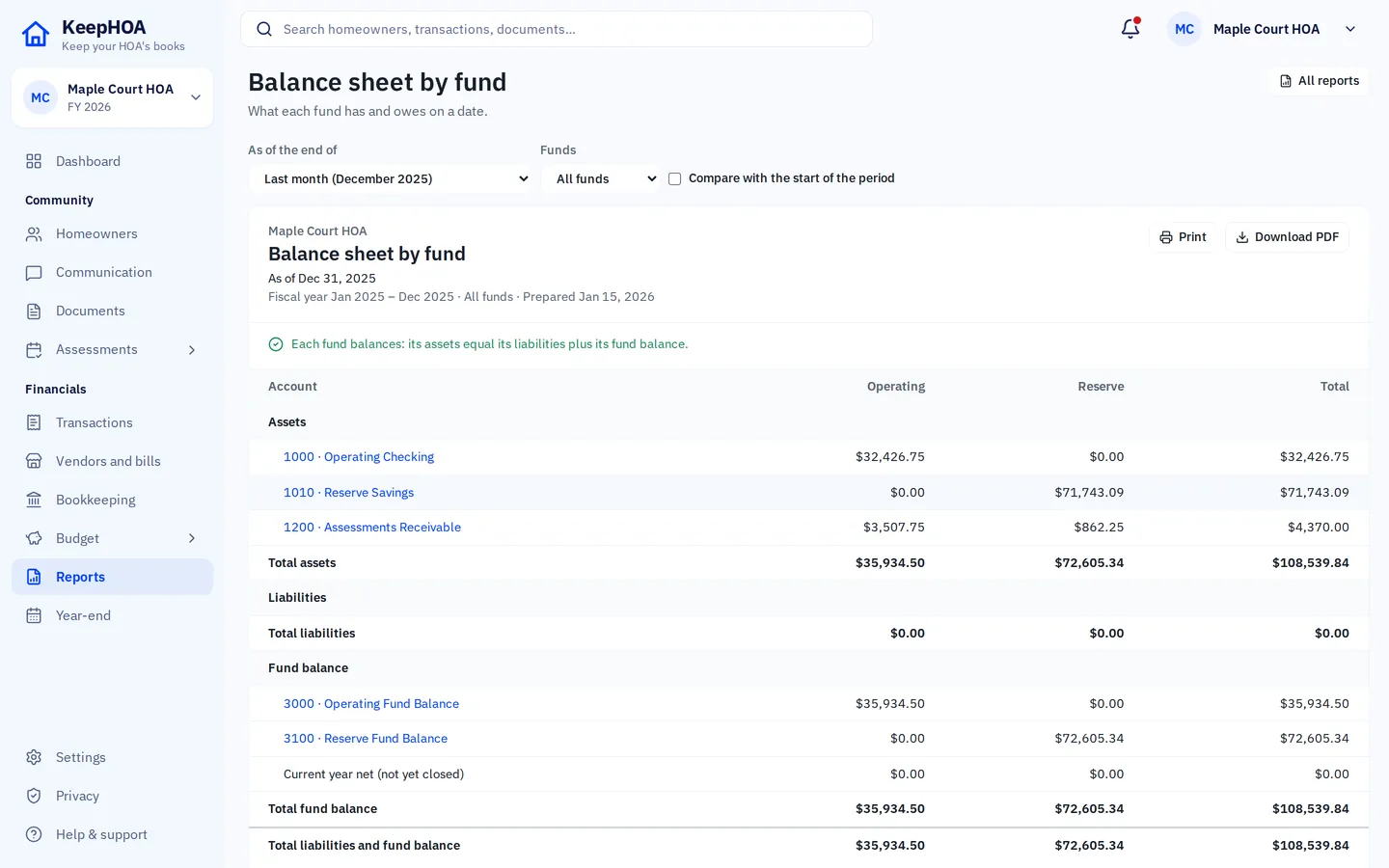Expand the Budget submenu chevron
This screenshot has width=1389, height=868.
tap(192, 538)
